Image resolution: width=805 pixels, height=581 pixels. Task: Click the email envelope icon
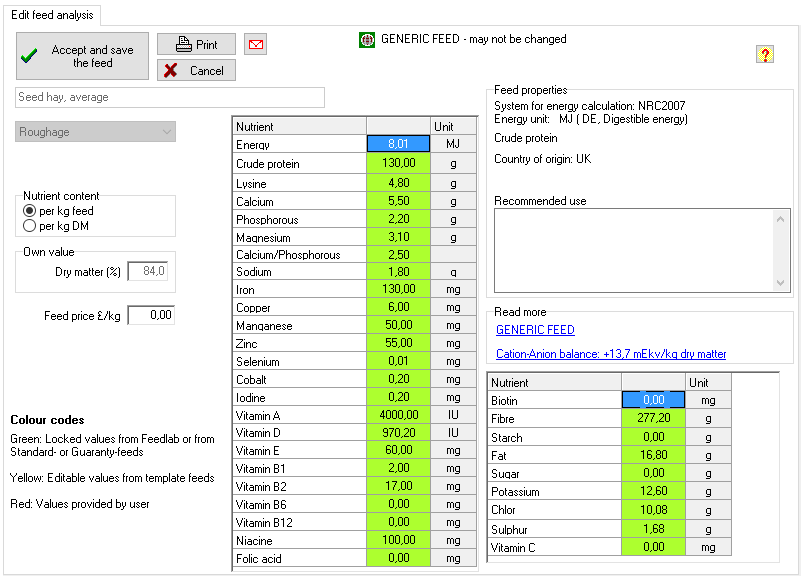click(x=256, y=45)
